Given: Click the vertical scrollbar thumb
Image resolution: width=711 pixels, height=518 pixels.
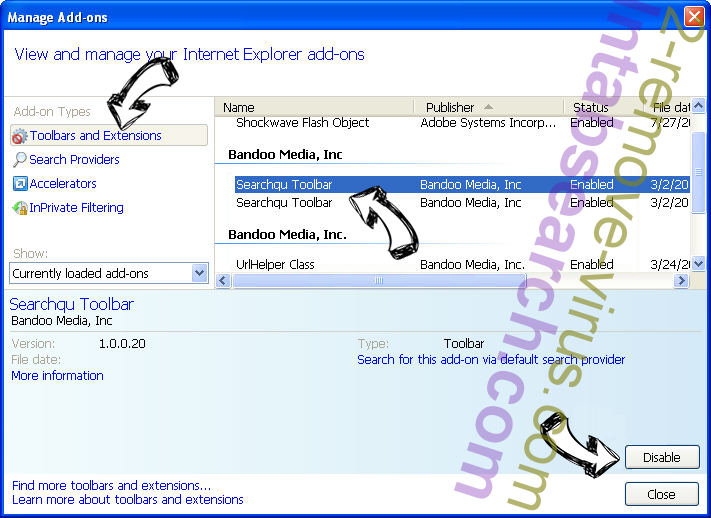Looking at the screenshot, I should 698,171.
